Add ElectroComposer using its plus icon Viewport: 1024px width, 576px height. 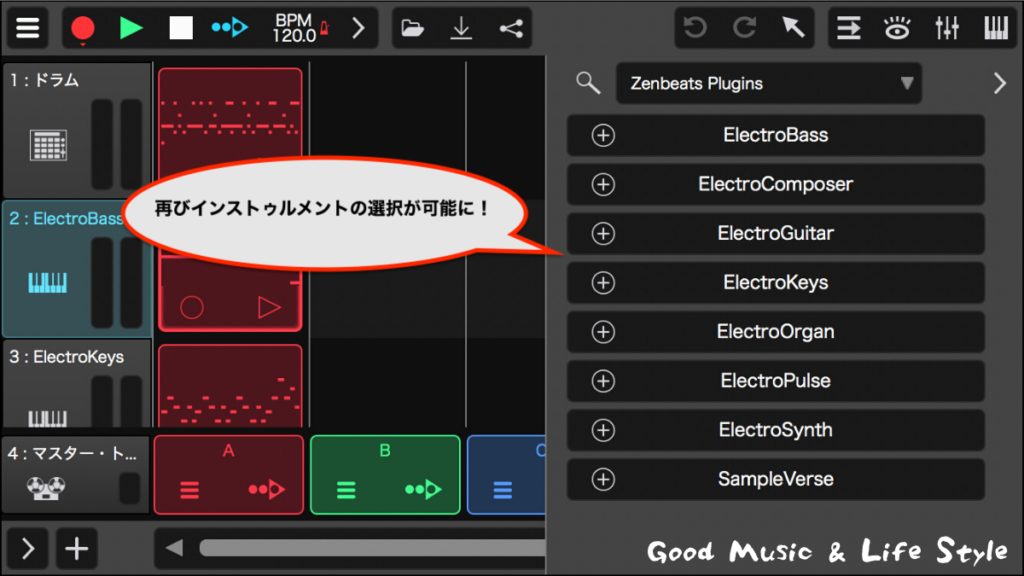tap(603, 184)
